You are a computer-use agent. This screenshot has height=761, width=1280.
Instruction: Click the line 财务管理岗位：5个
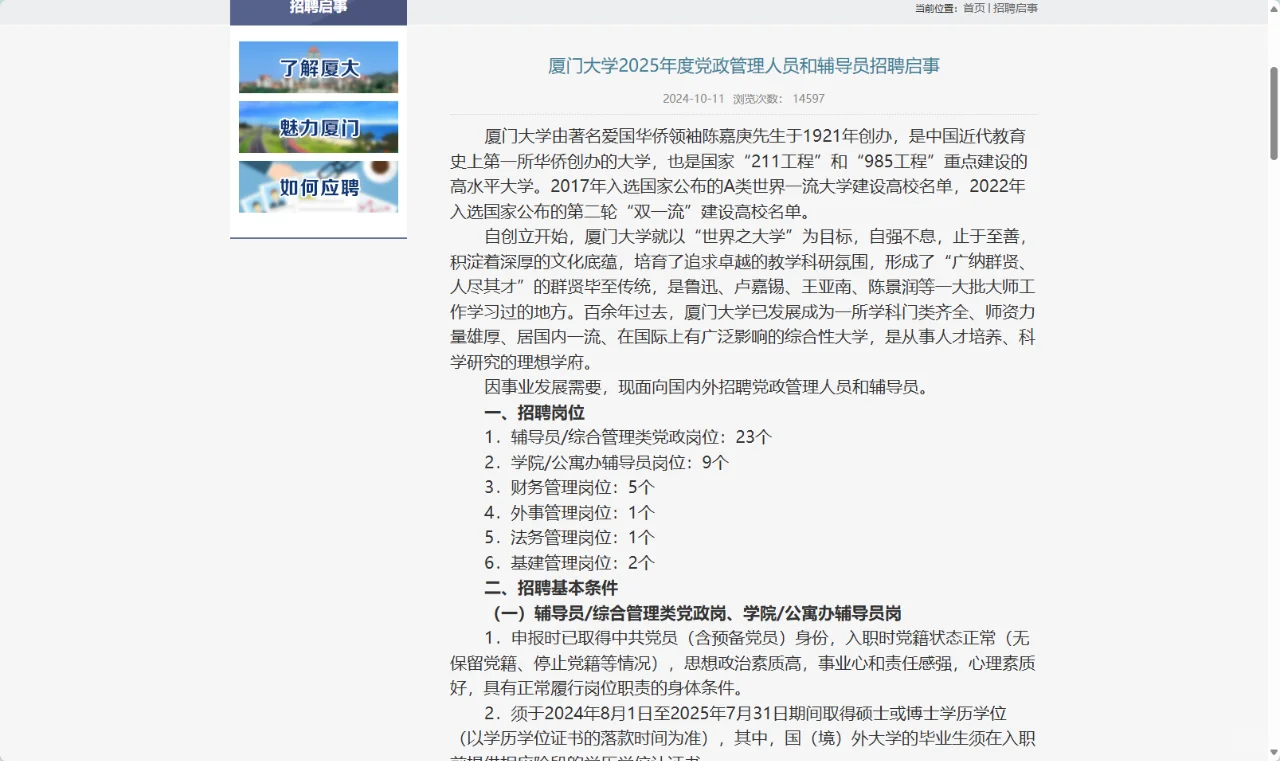pyautogui.click(x=569, y=488)
